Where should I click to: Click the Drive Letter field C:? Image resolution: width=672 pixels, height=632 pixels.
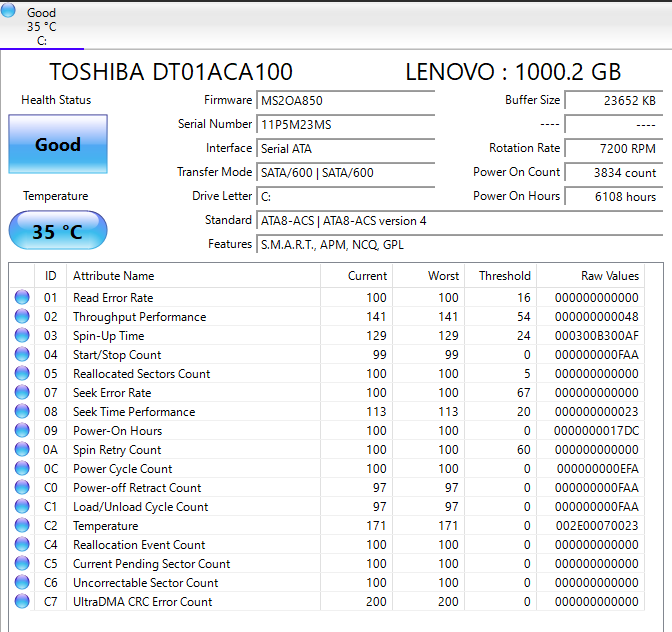pos(345,197)
